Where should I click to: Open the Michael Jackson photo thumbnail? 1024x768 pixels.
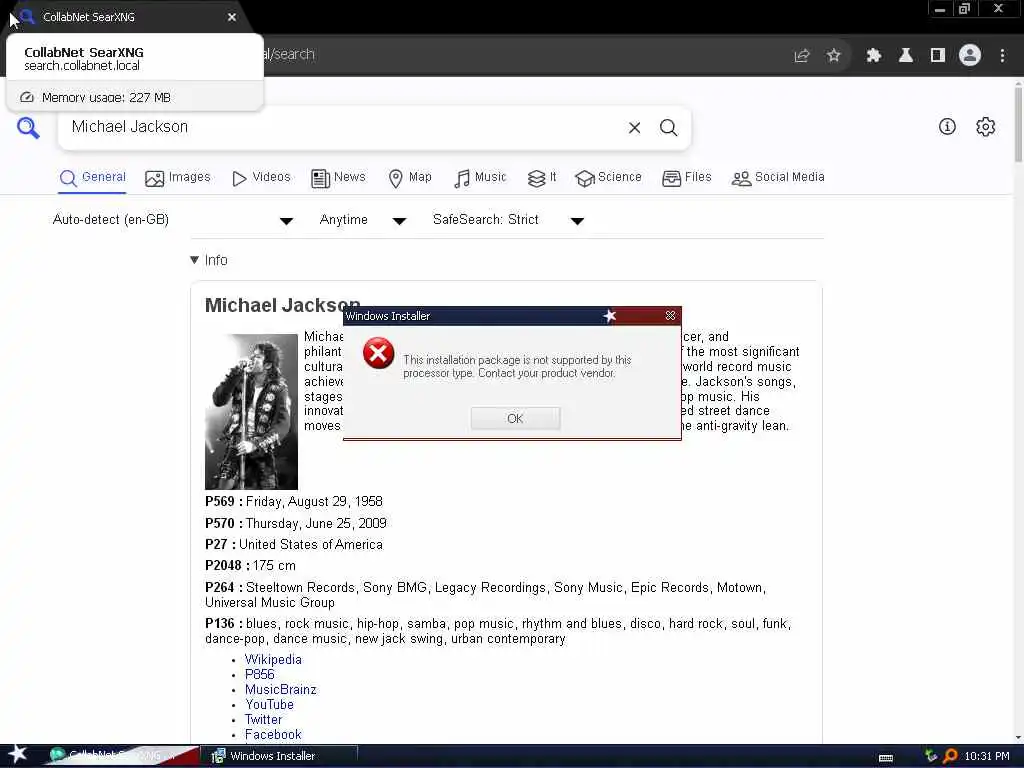(x=251, y=411)
